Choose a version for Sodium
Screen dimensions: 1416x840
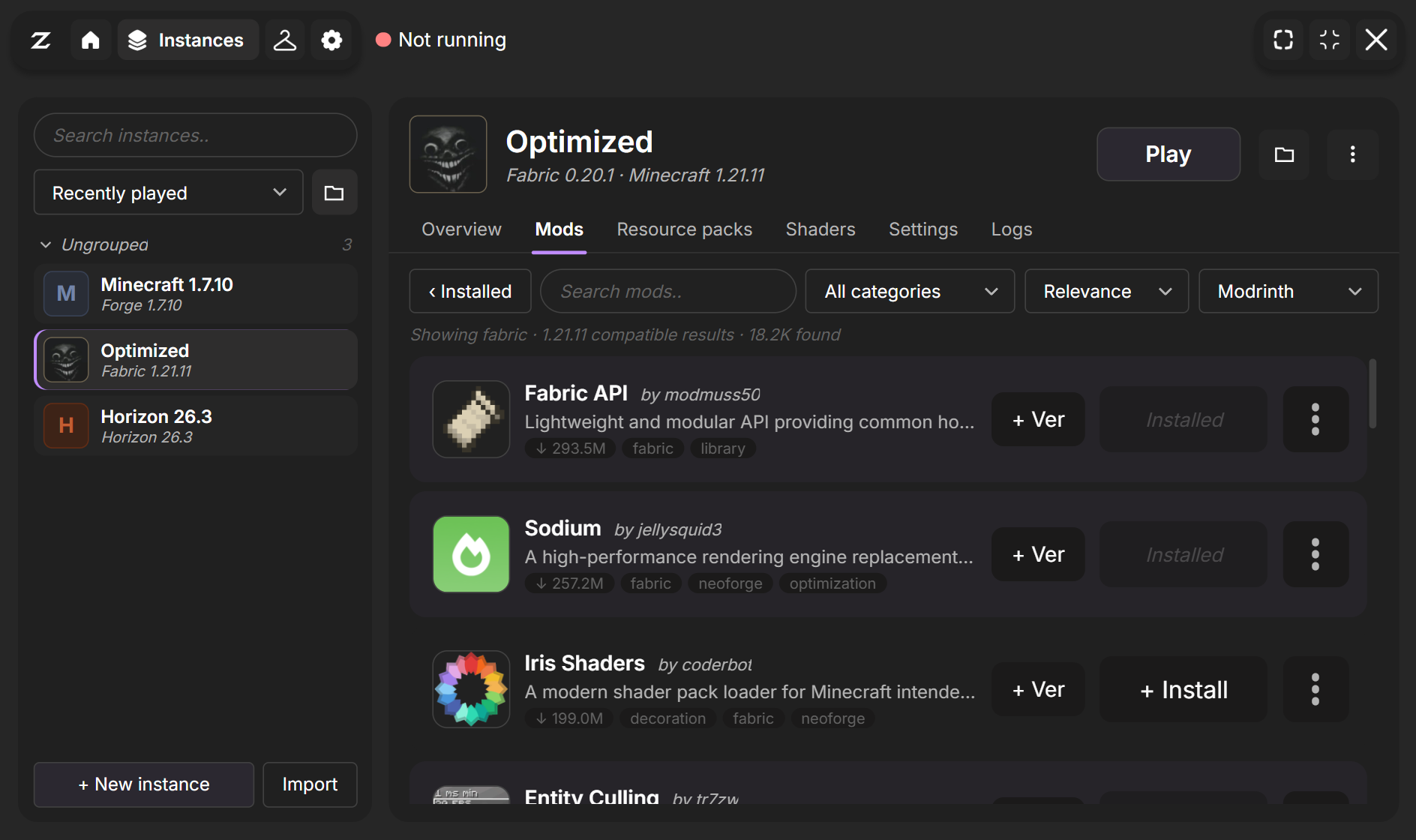tap(1038, 554)
